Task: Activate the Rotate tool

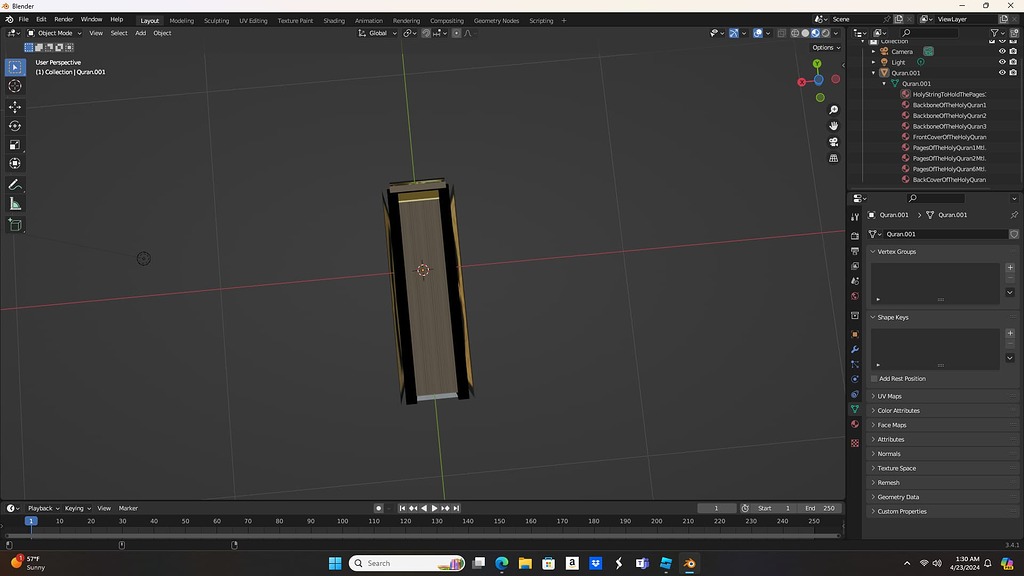Action: pos(15,126)
